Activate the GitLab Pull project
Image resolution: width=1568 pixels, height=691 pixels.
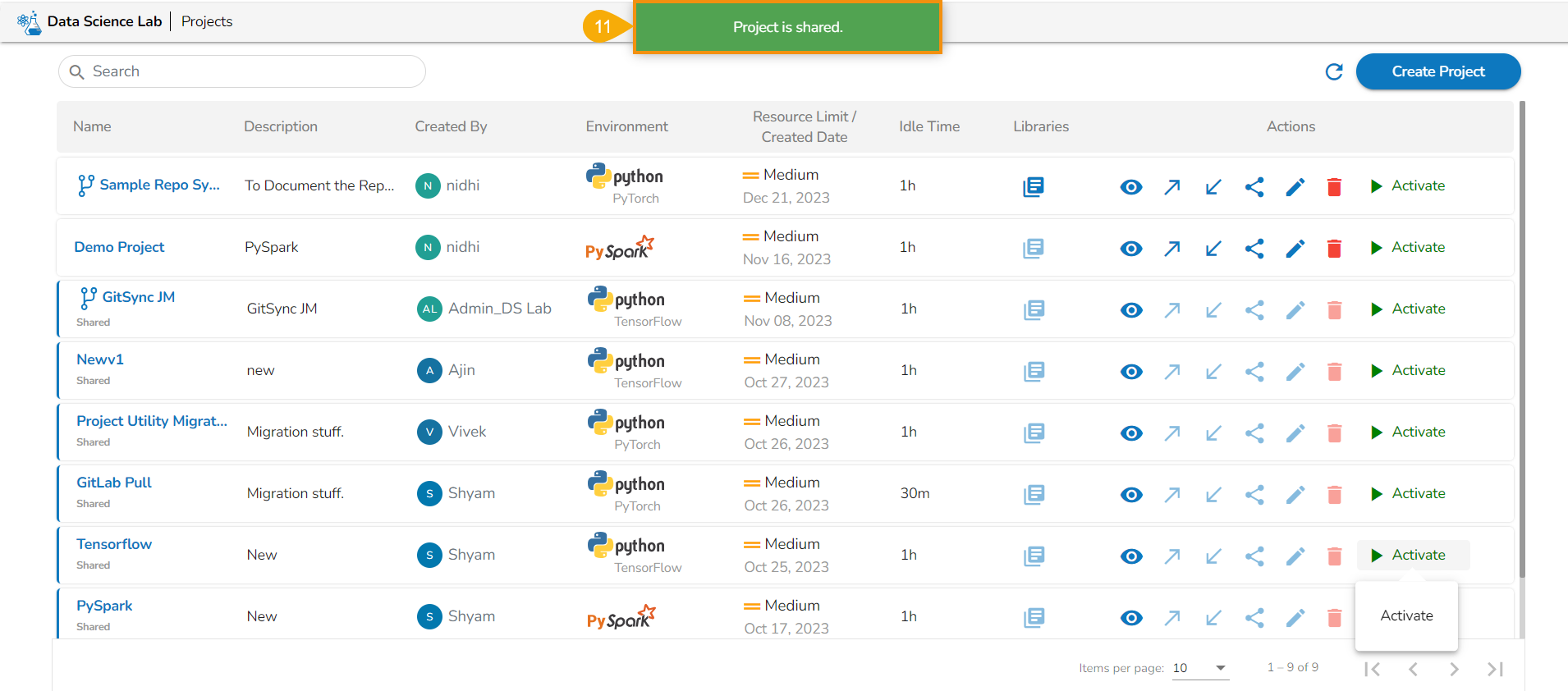[x=1408, y=493]
